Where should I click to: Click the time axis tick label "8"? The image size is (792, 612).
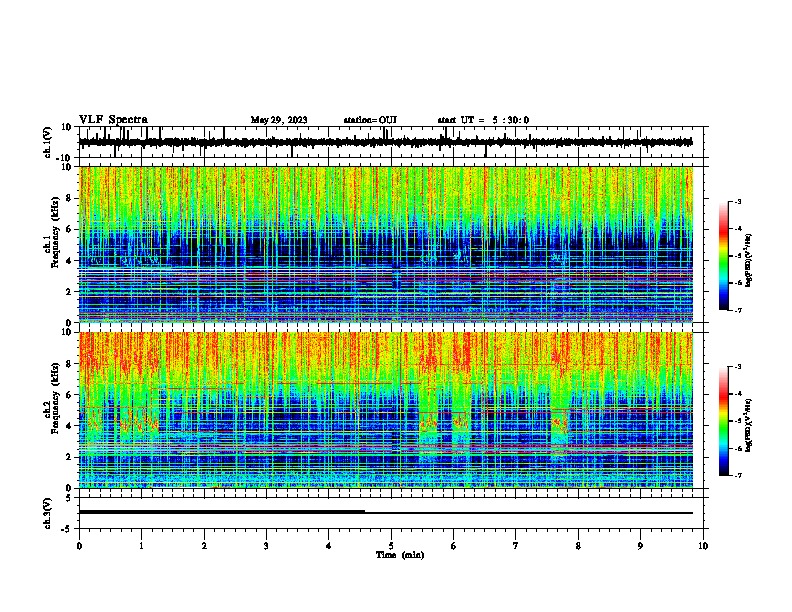click(x=578, y=546)
